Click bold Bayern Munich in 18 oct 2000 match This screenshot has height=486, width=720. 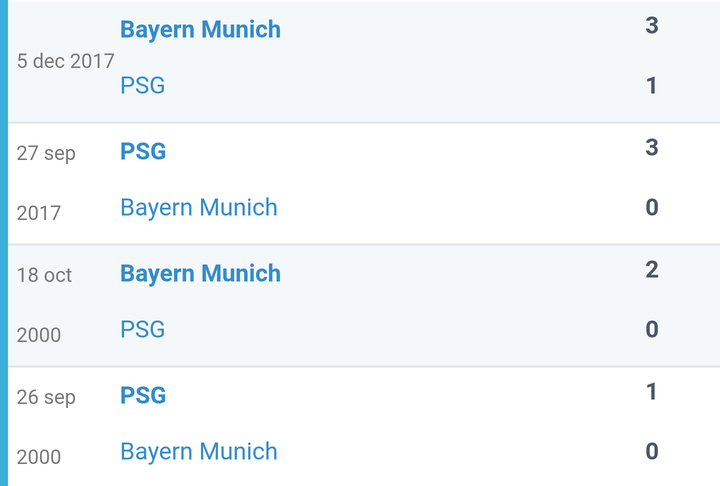click(200, 274)
